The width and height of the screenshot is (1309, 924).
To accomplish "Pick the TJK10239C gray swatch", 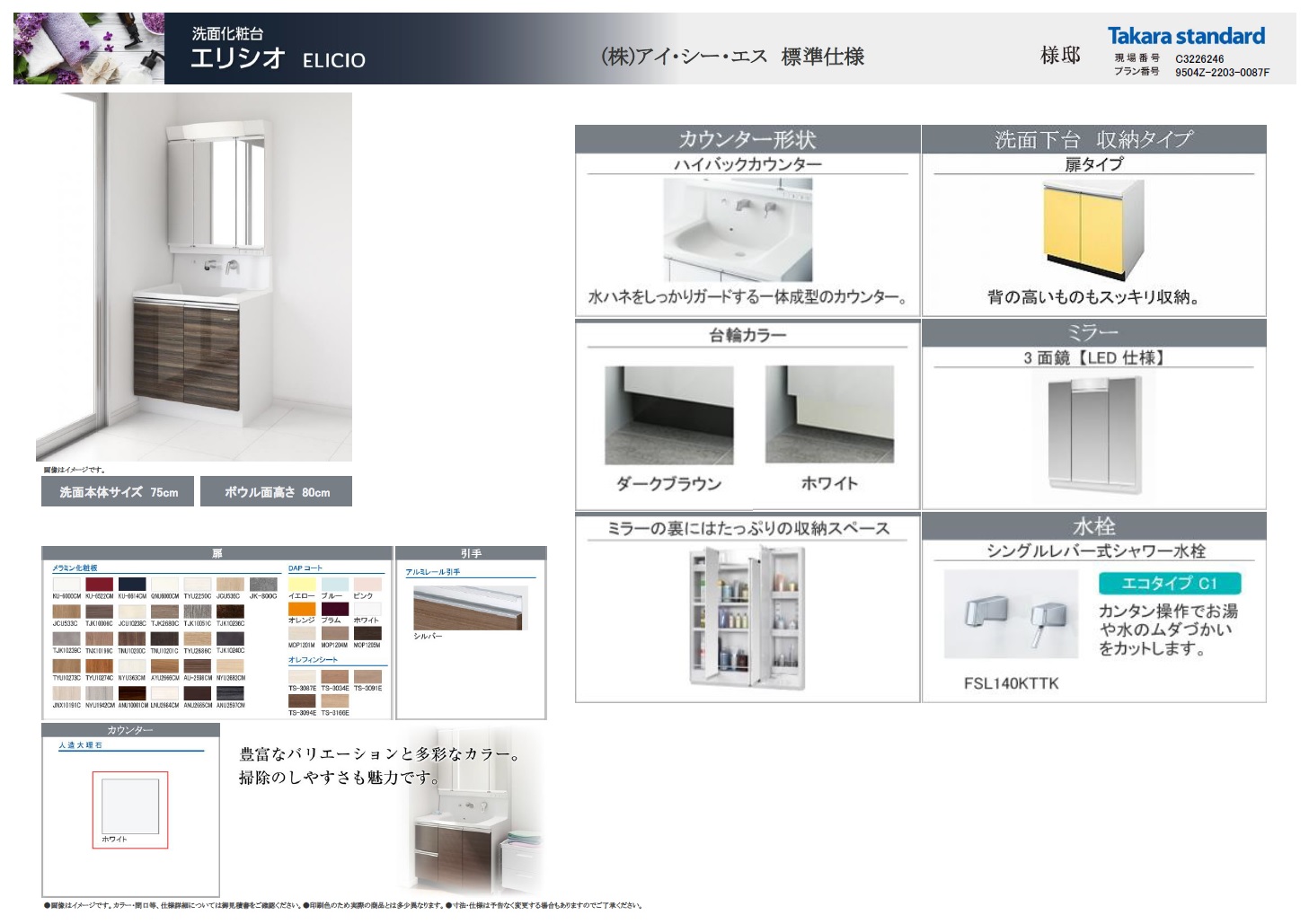I will (66, 638).
